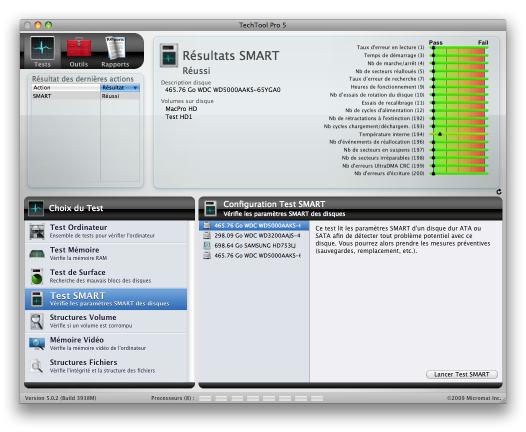Select Structures Volume in the test list
Screen dimensions: 526x432
(x=106, y=321)
